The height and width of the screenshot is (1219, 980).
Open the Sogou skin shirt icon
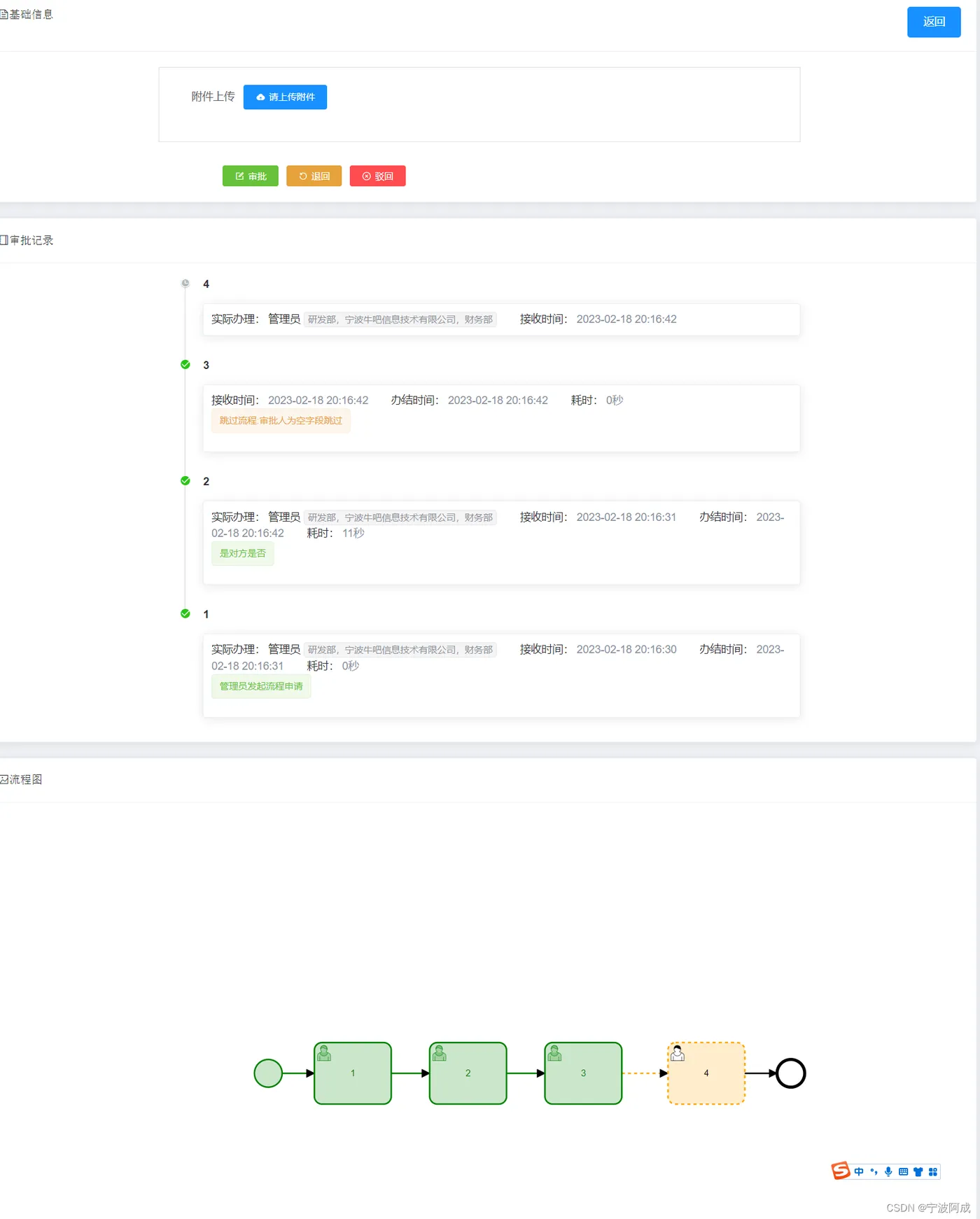(x=918, y=1171)
